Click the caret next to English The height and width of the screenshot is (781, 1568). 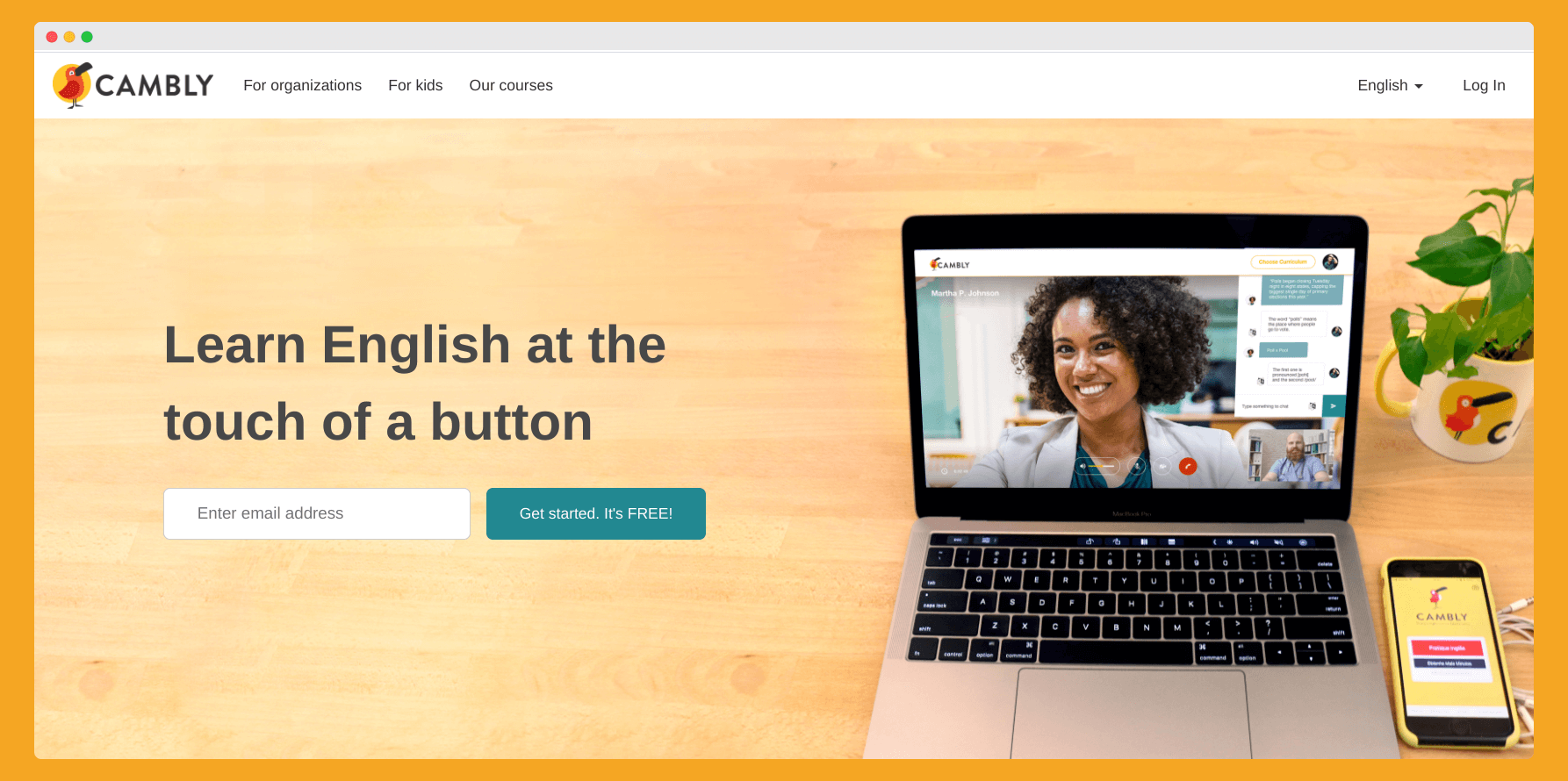tap(1419, 87)
